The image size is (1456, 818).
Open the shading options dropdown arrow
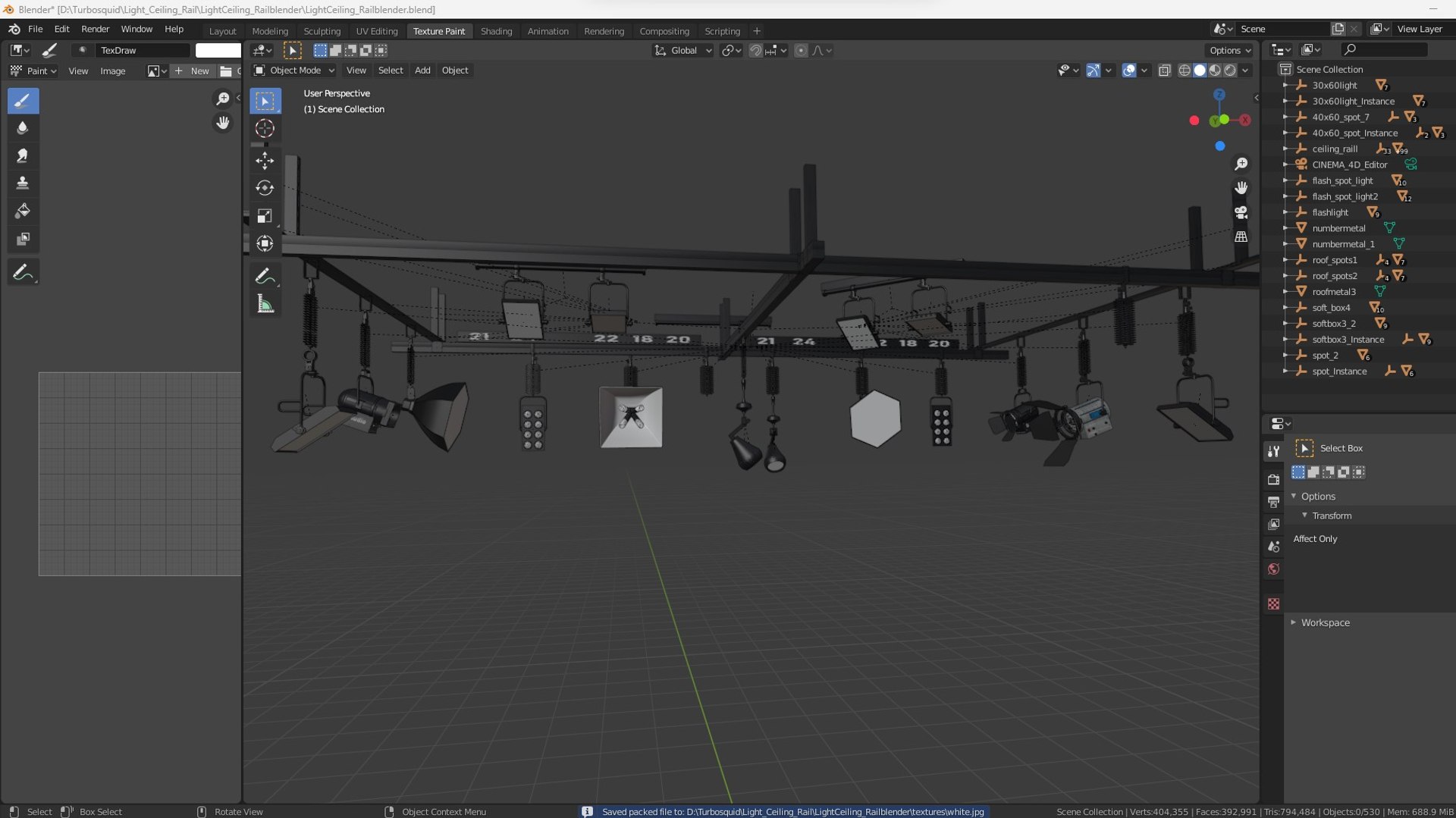(x=1246, y=71)
